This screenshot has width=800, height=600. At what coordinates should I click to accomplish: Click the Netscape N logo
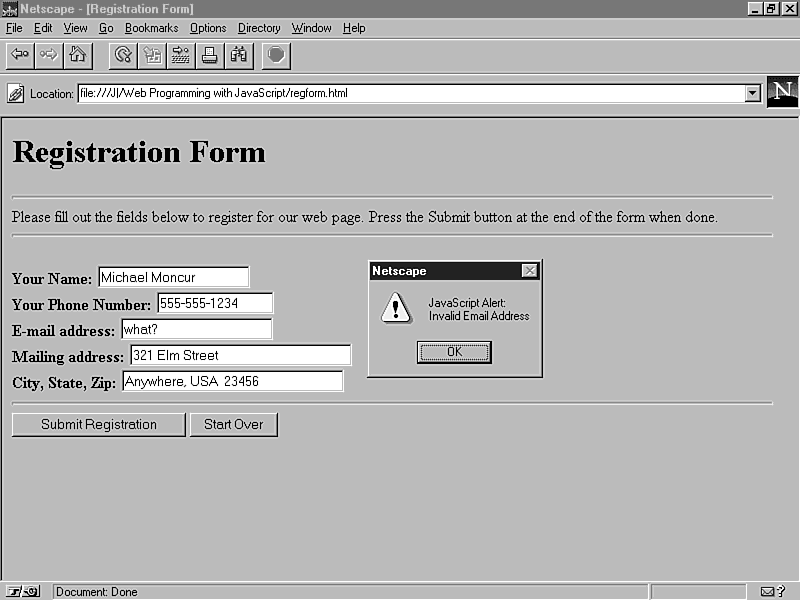coord(782,92)
